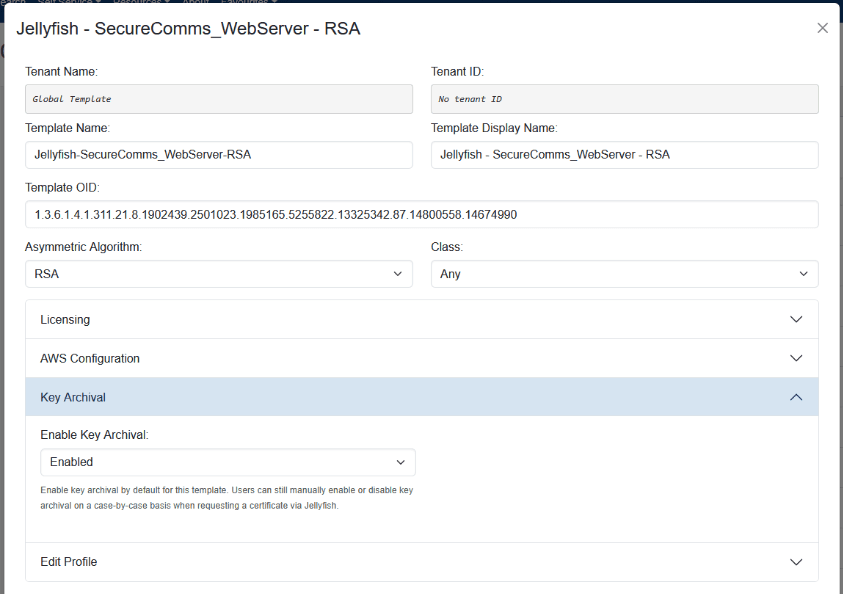This screenshot has width=843, height=594.
Task: Edit the Template Display Name input field
Action: [625, 155]
